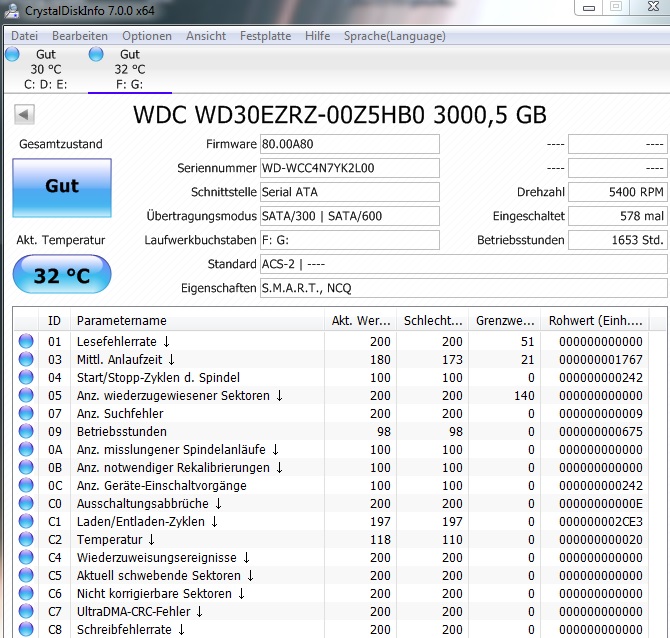Viewport: 670px width, 638px height.
Task: Click status icon of Start/Stopp-Zyklen row
Action: click(26, 377)
